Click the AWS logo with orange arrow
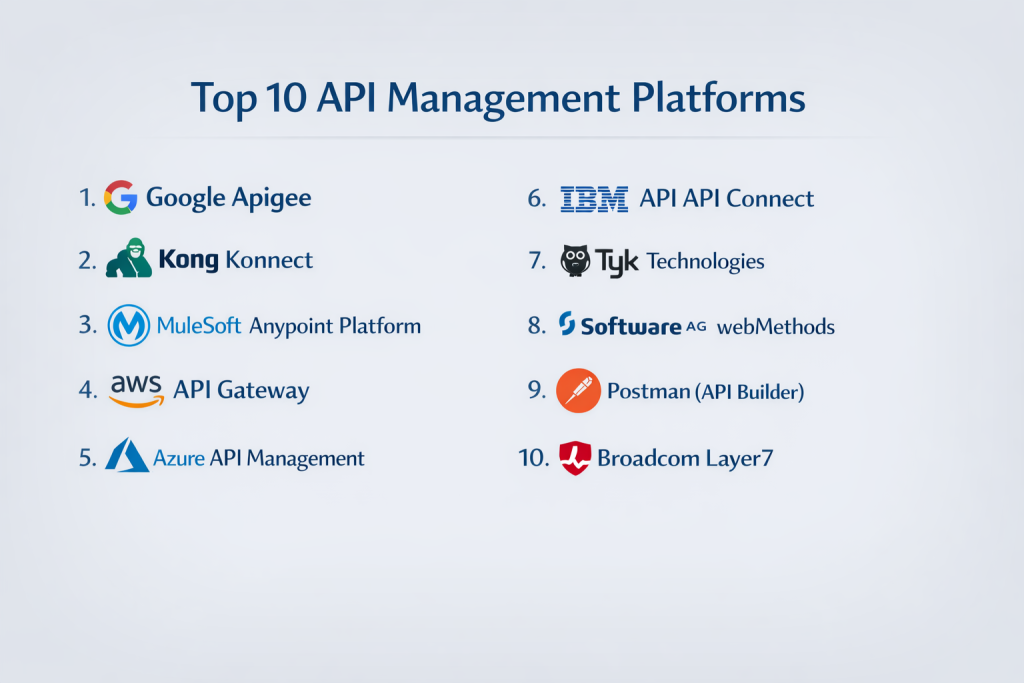 [x=136, y=390]
